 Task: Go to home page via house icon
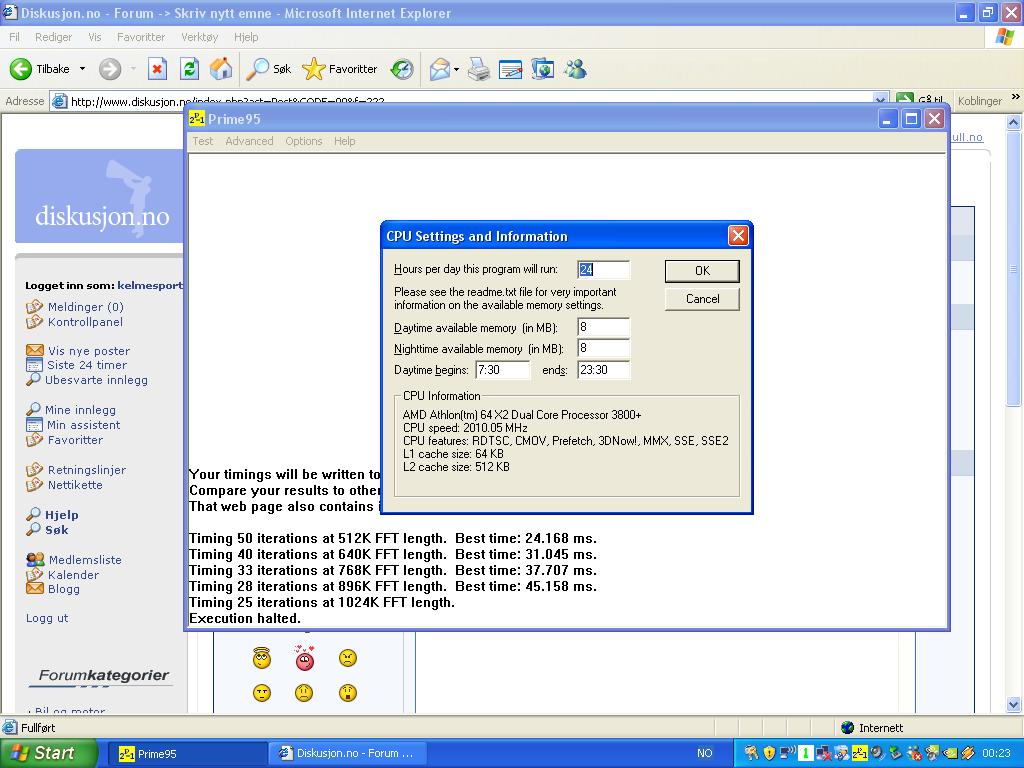coord(221,69)
